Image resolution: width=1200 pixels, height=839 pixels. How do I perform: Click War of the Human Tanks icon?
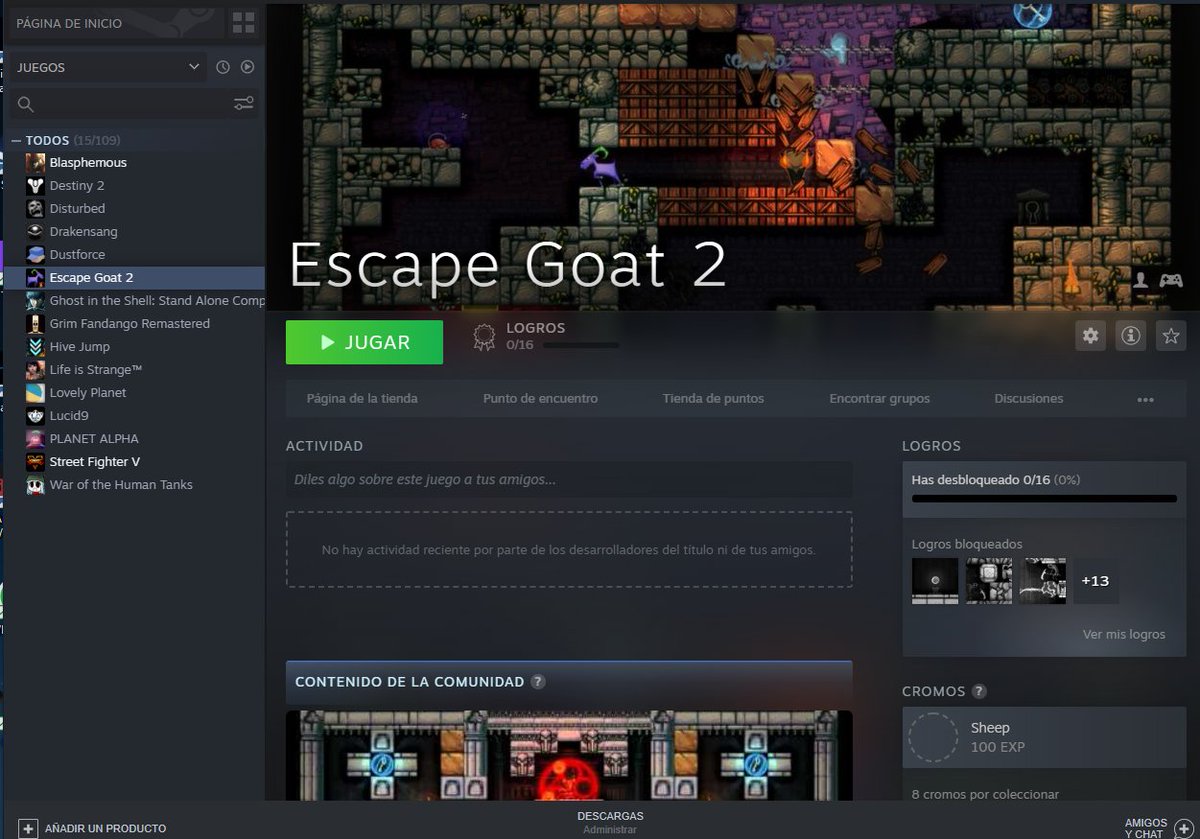coord(35,485)
